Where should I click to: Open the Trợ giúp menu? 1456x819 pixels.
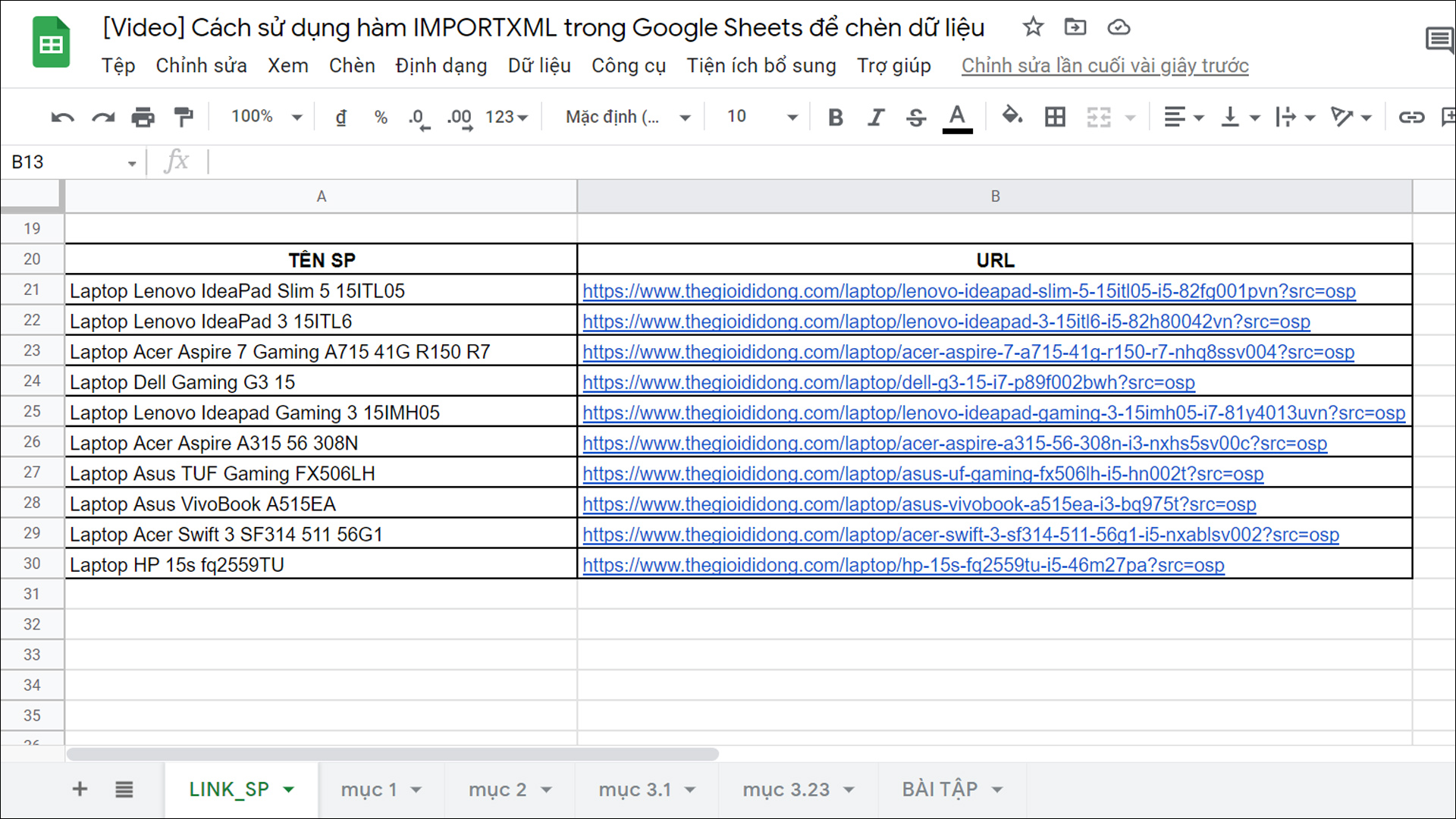[894, 66]
